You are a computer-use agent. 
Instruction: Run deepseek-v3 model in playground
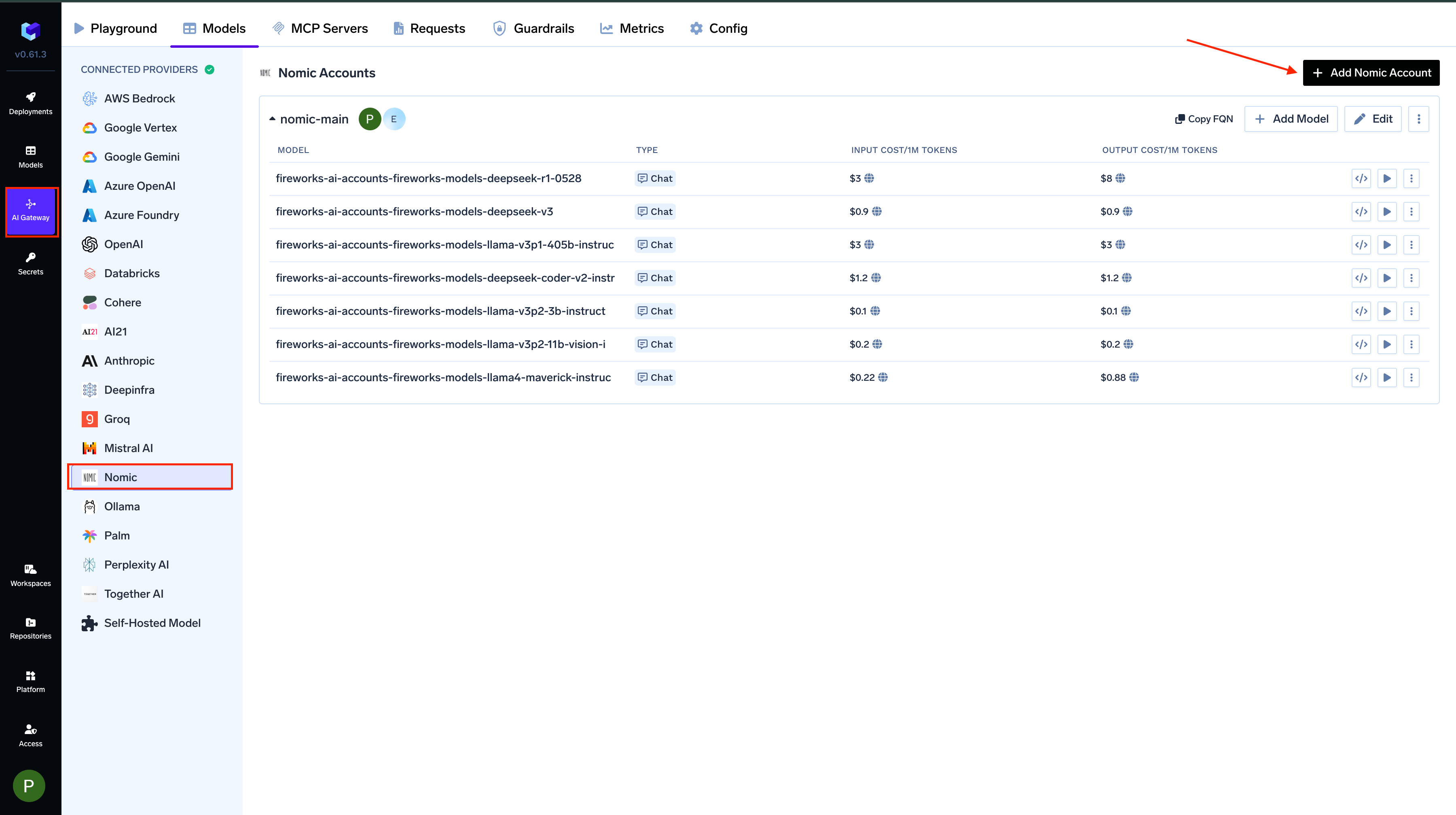click(x=1387, y=212)
